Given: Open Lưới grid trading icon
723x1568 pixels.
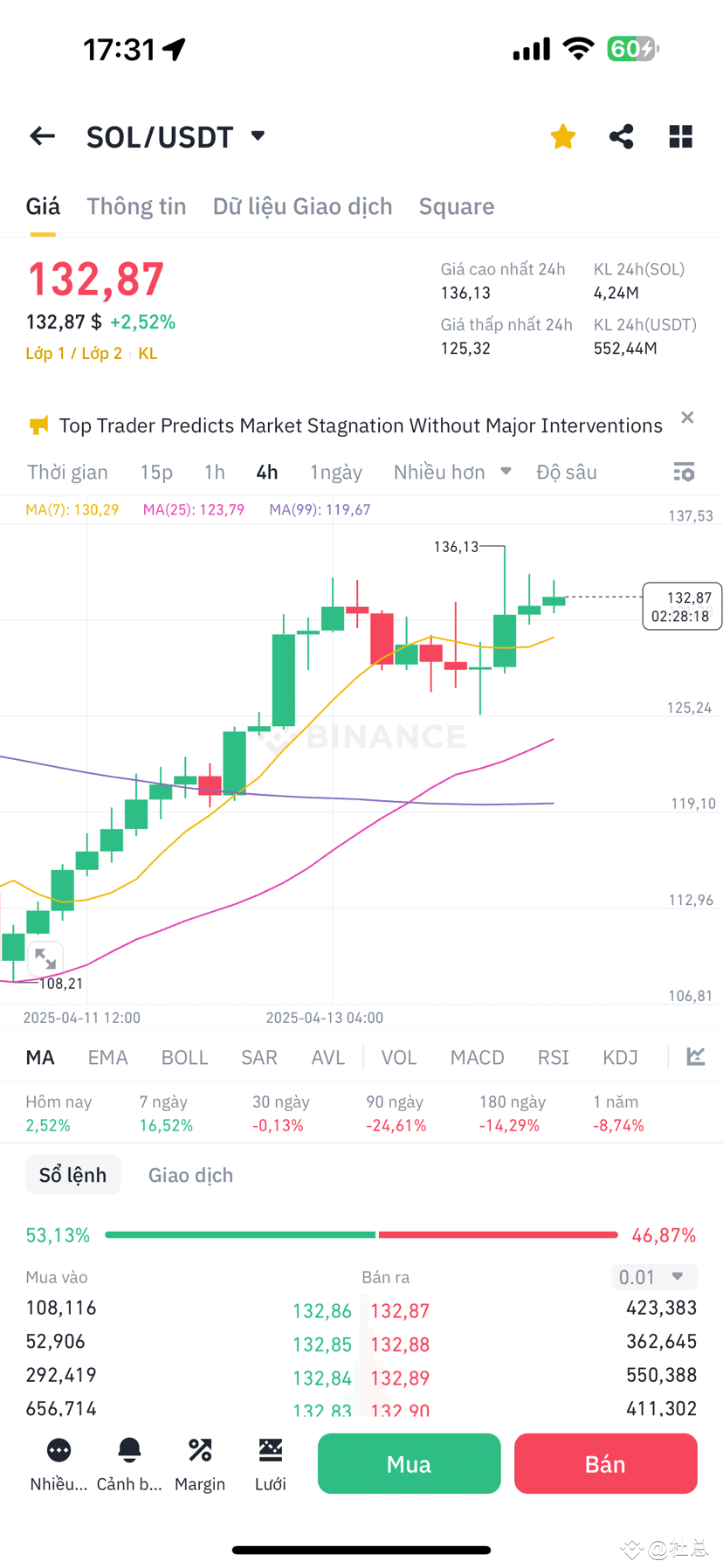Looking at the screenshot, I should [x=271, y=1464].
